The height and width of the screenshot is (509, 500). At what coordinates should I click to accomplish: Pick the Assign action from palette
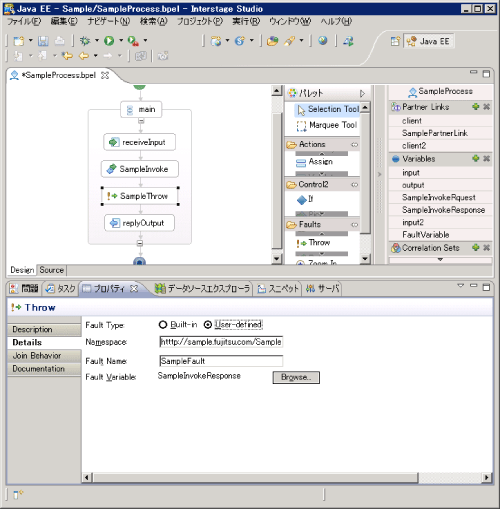314,162
